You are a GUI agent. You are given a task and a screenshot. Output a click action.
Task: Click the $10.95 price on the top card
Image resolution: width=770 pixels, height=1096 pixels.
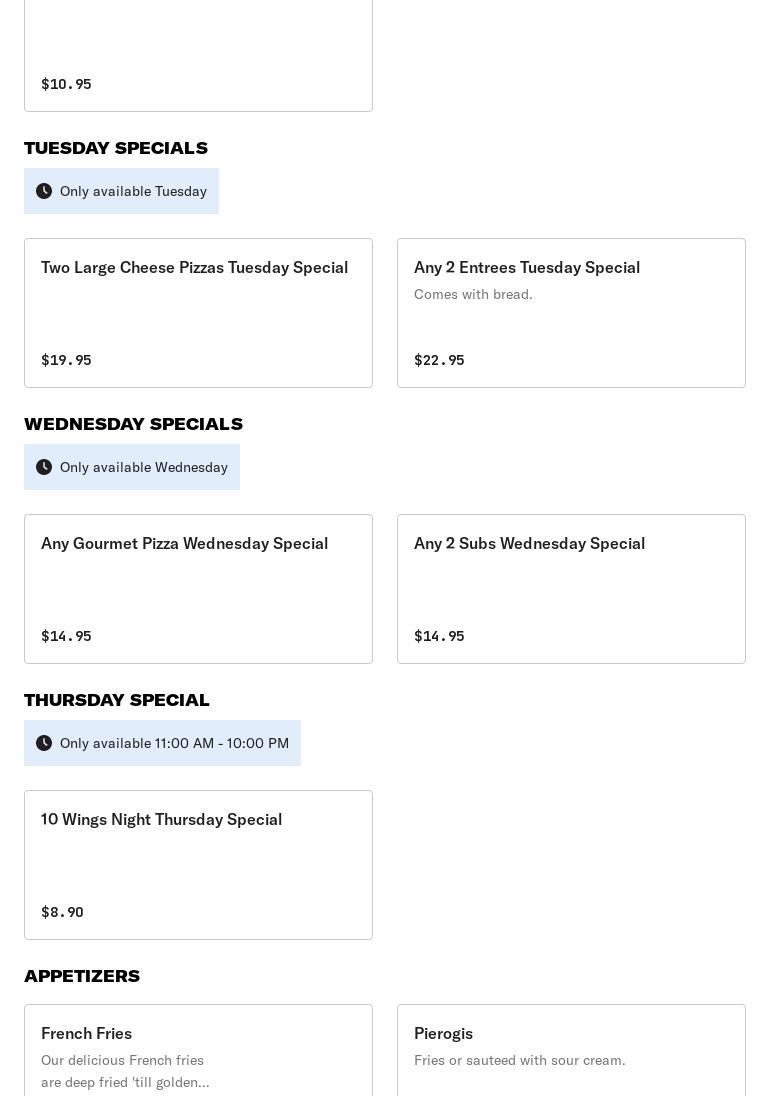66,84
